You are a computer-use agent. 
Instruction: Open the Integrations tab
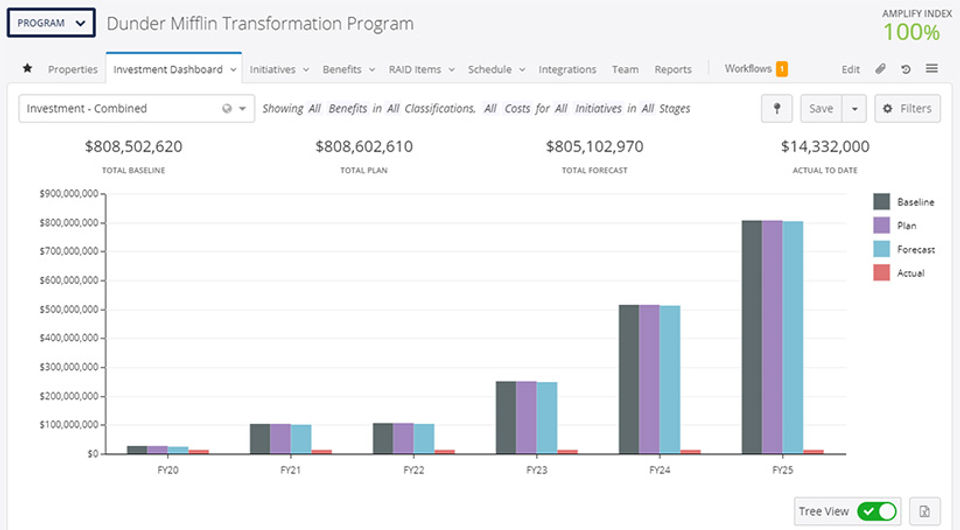tap(567, 69)
